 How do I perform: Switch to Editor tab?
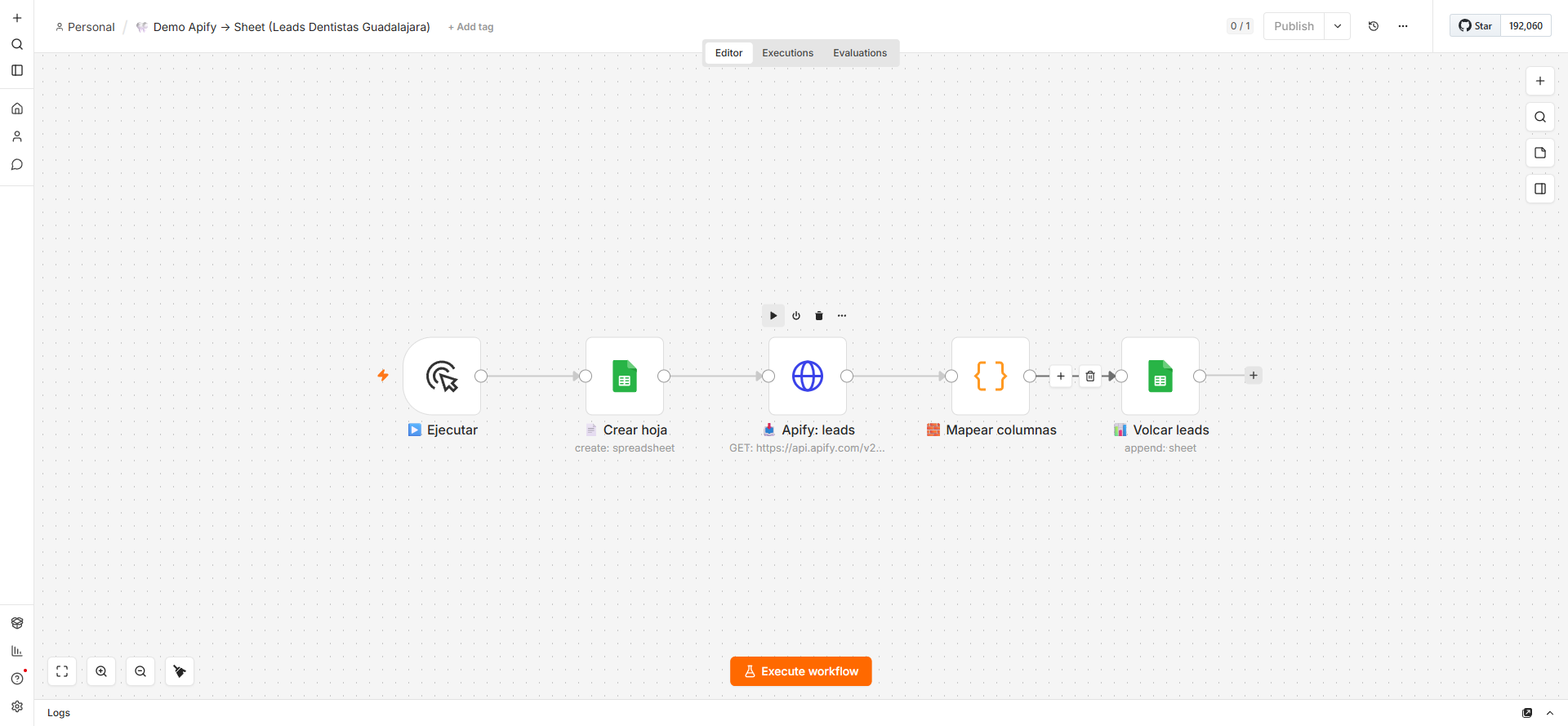click(x=728, y=53)
